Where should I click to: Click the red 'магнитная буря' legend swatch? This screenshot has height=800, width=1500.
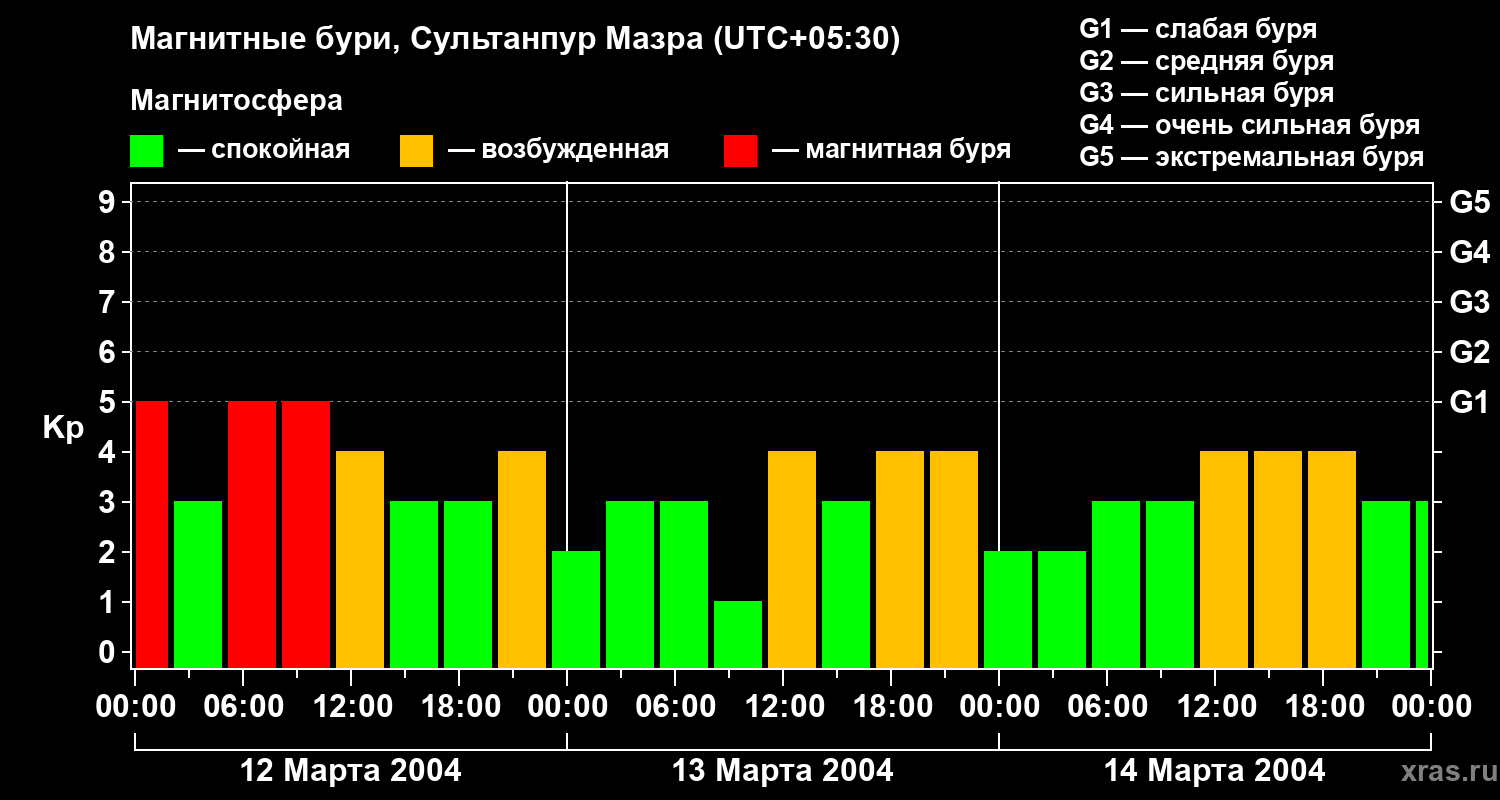(x=740, y=151)
